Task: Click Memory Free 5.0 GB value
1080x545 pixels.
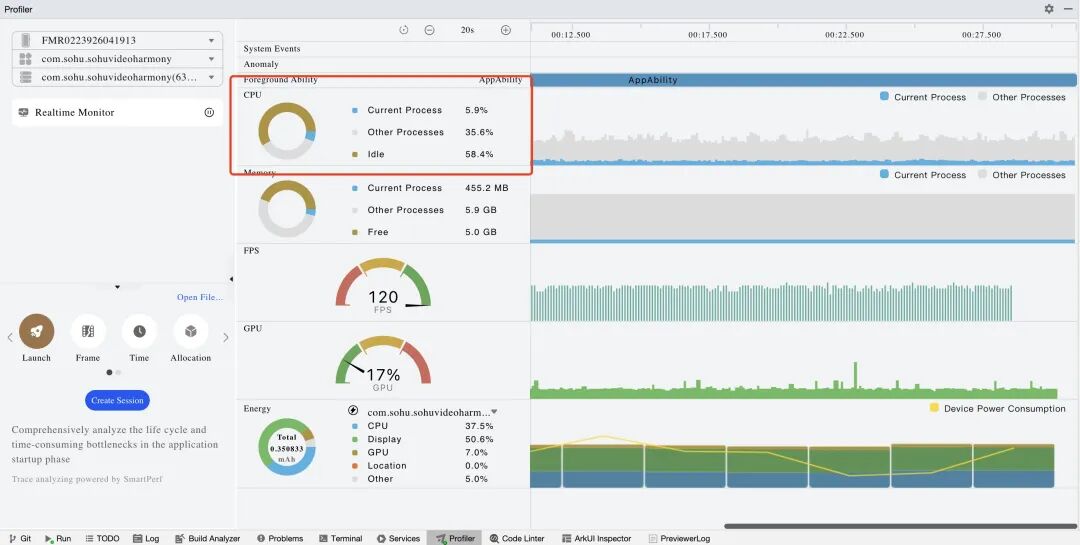Action: click(481, 232)
